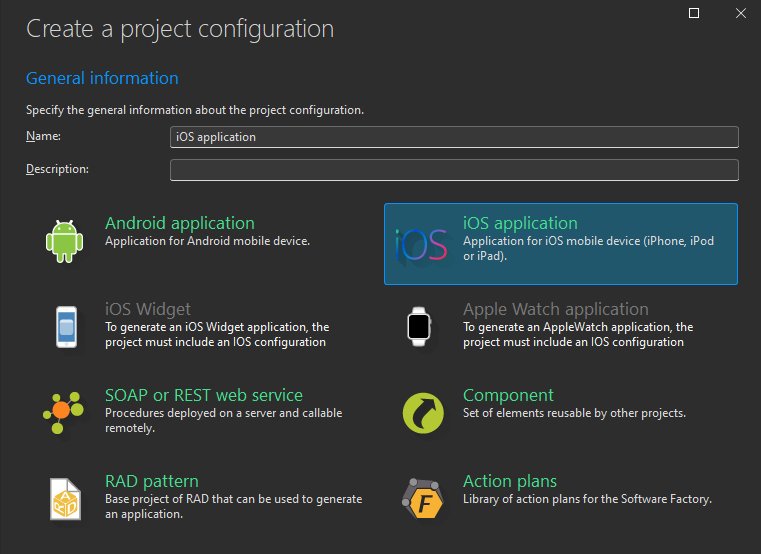Click the SOAP or REST web service molecule icon

(x=63, y=413)
